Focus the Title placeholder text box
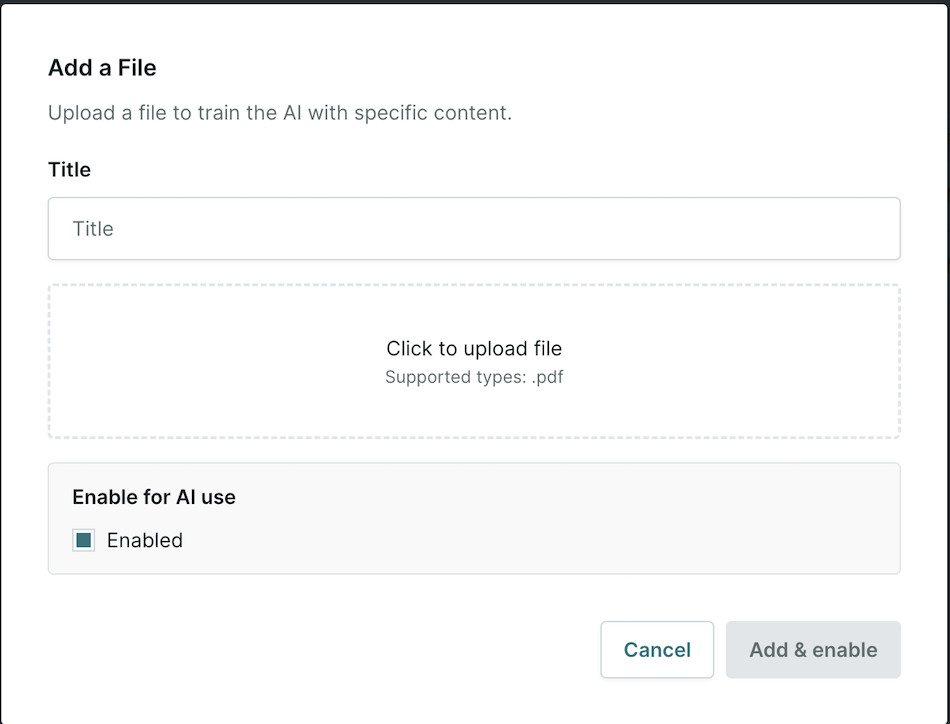This screenshot has width=950, height=724. pyautogui.click(x=474, y=228)
